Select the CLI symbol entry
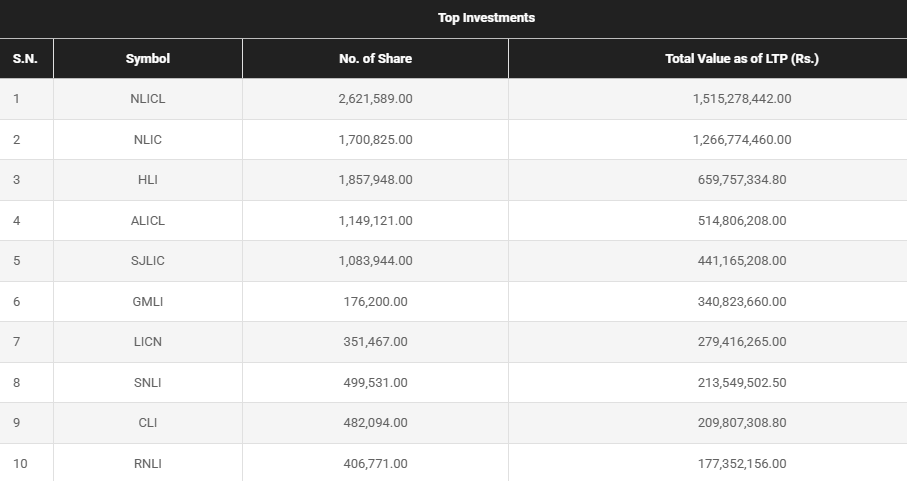This screenshot has height=481, width=907. 147,423
